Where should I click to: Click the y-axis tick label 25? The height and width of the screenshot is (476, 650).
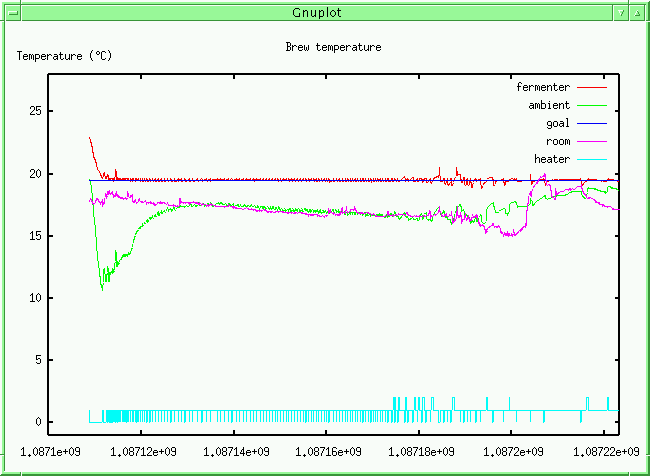coord(33,111)
